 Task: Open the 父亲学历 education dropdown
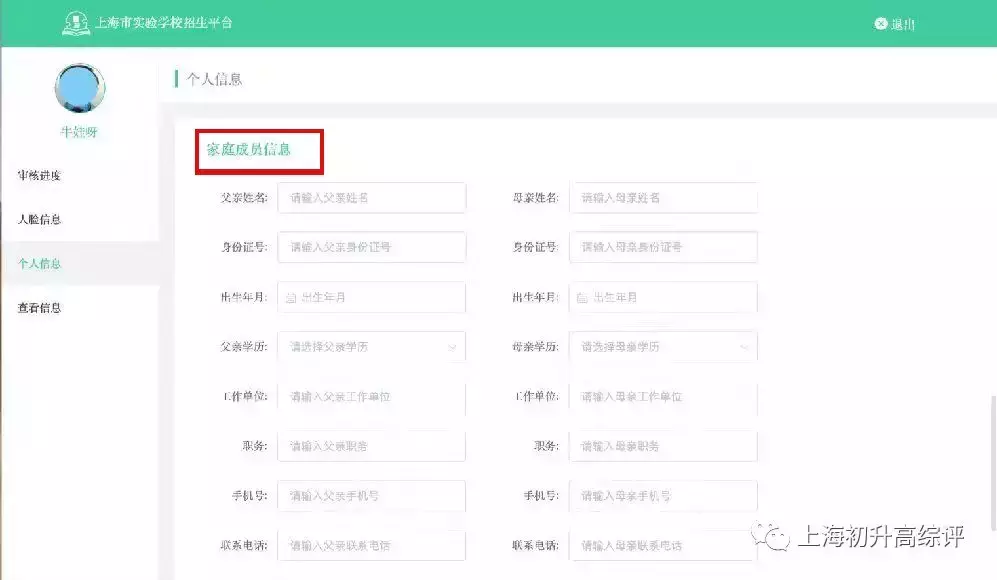tap(371, 347)
